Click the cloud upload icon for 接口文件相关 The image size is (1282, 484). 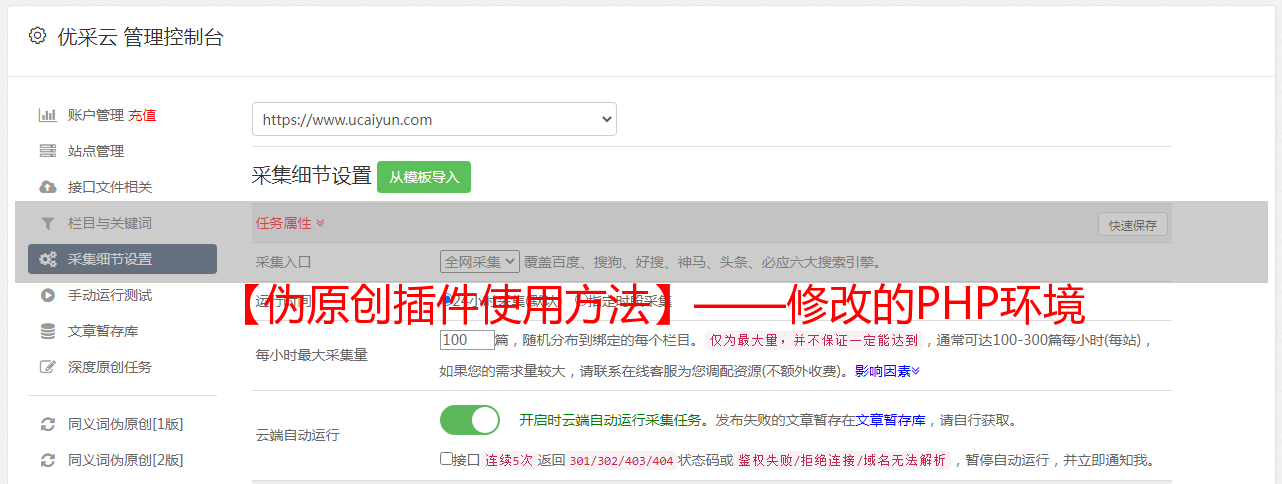[47, 187]
